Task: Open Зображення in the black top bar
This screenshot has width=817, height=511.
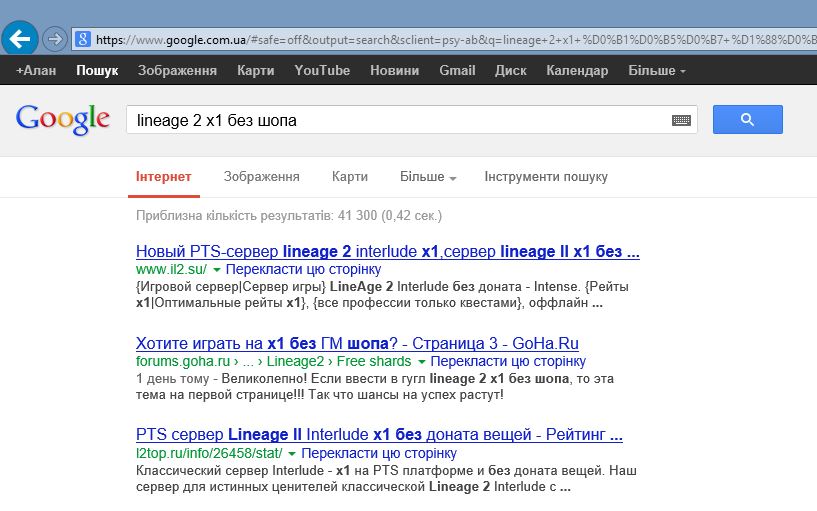Action: [x=177, y=70]
